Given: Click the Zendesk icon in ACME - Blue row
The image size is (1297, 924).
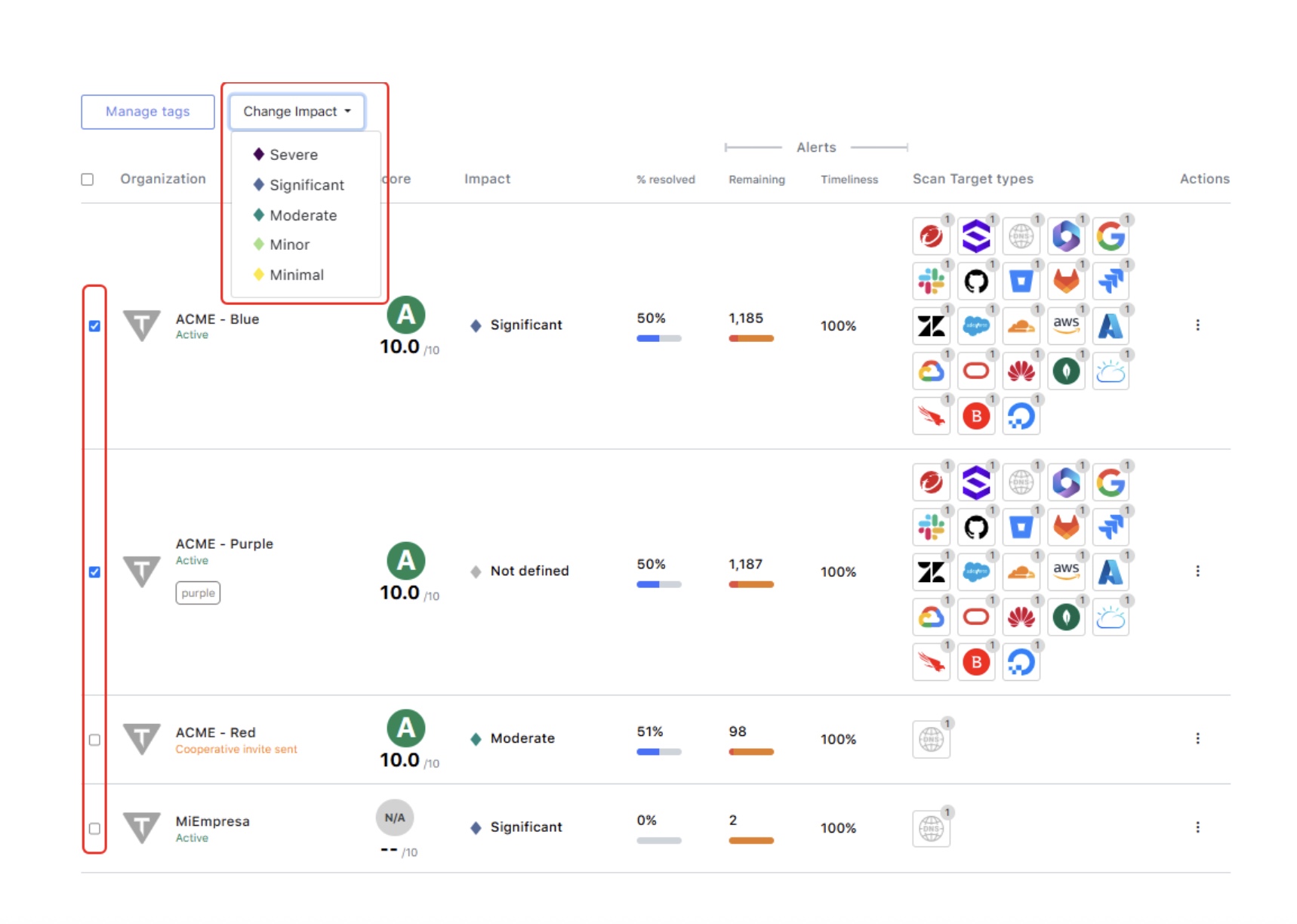Looking at the screenshot, I should tap(931, 326).
